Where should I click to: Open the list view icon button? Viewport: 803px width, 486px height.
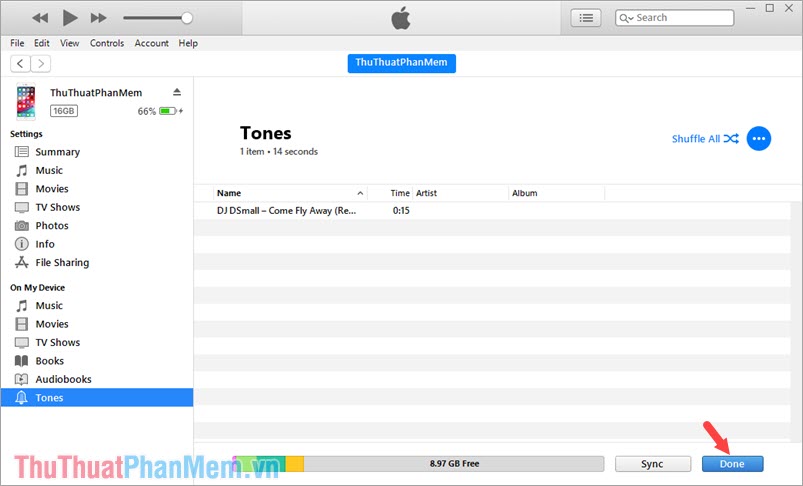[x=586, y=18]
